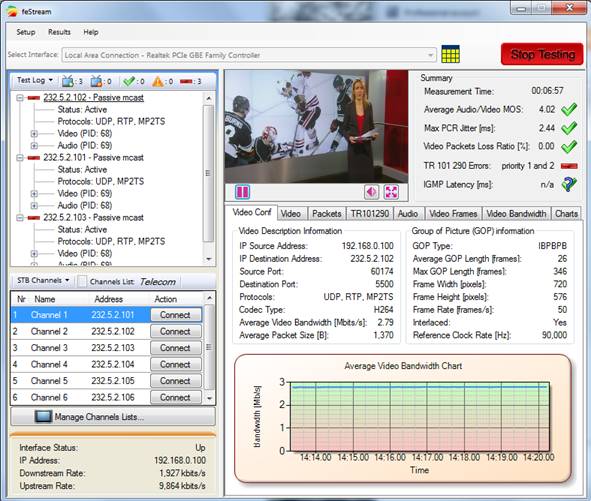Click red status icon of 232.5.2.102 stream
This screenshot has width=591, height=501.
point(34,98)
